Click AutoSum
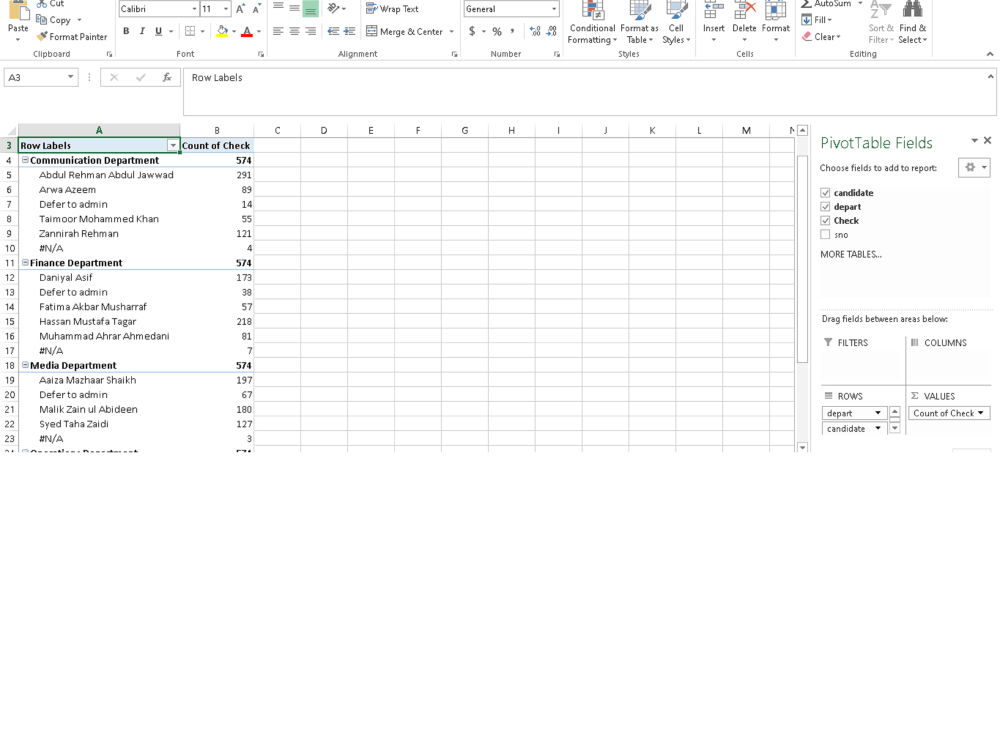Screen dimensions: 1000x750 click(826, 4)
